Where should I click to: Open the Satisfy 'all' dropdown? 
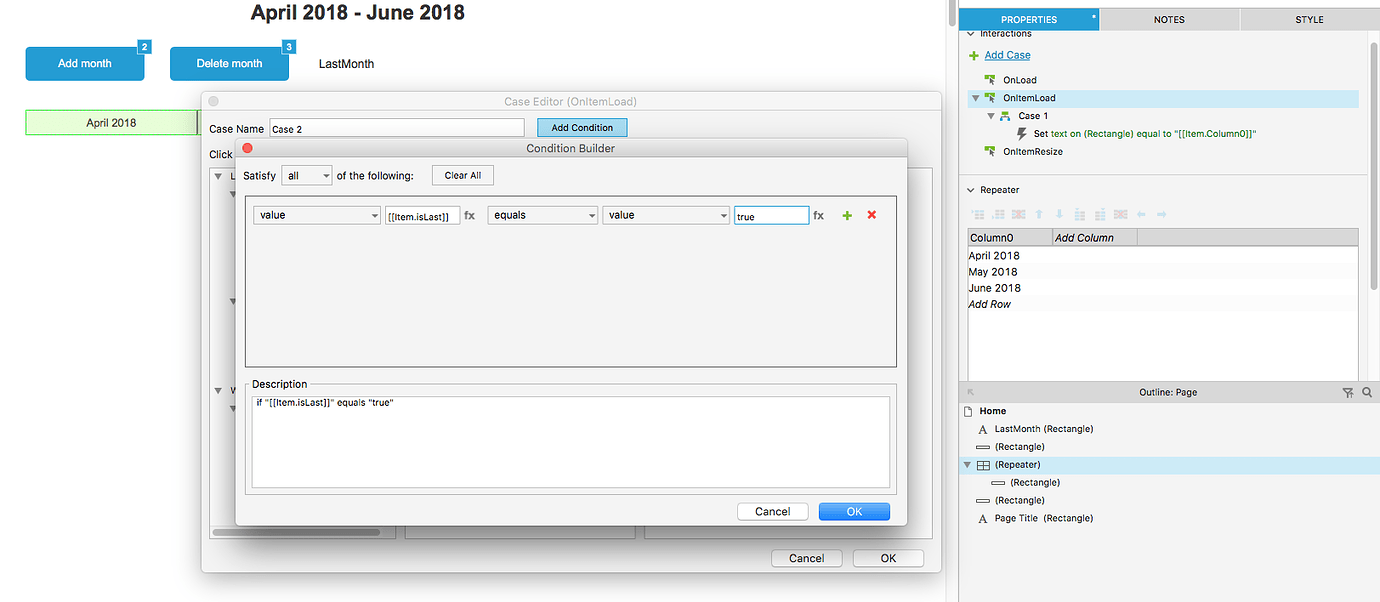[x=306, y=175]
